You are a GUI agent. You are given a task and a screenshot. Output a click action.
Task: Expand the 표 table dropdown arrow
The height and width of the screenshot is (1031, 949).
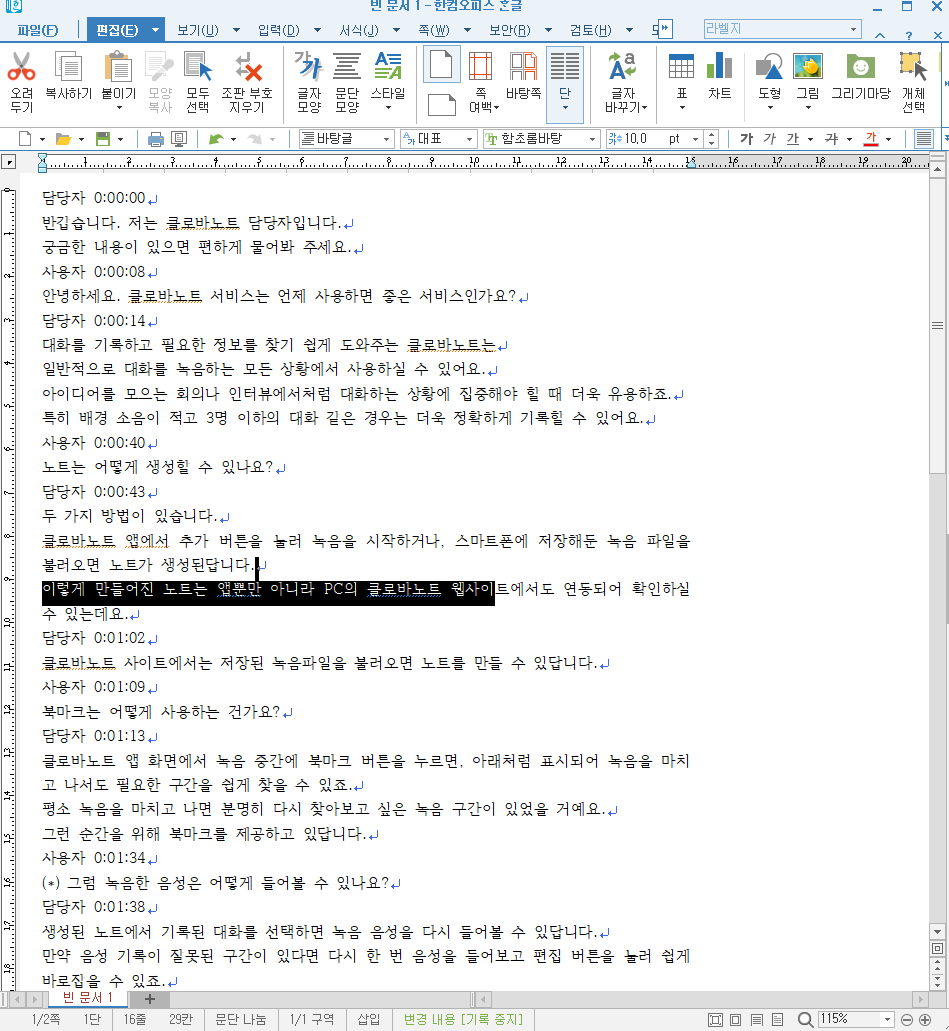tap(681, 107)
